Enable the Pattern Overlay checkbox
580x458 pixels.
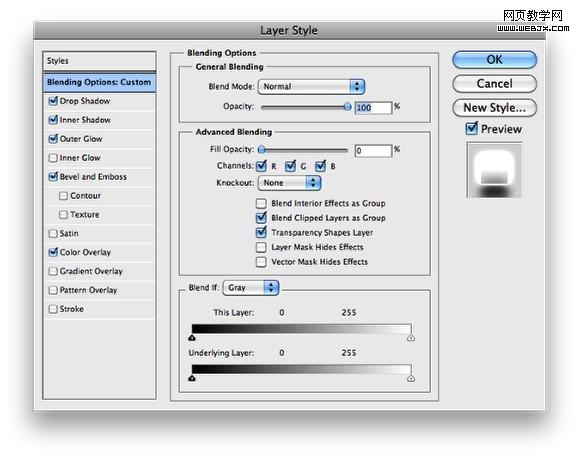[53, 290]
